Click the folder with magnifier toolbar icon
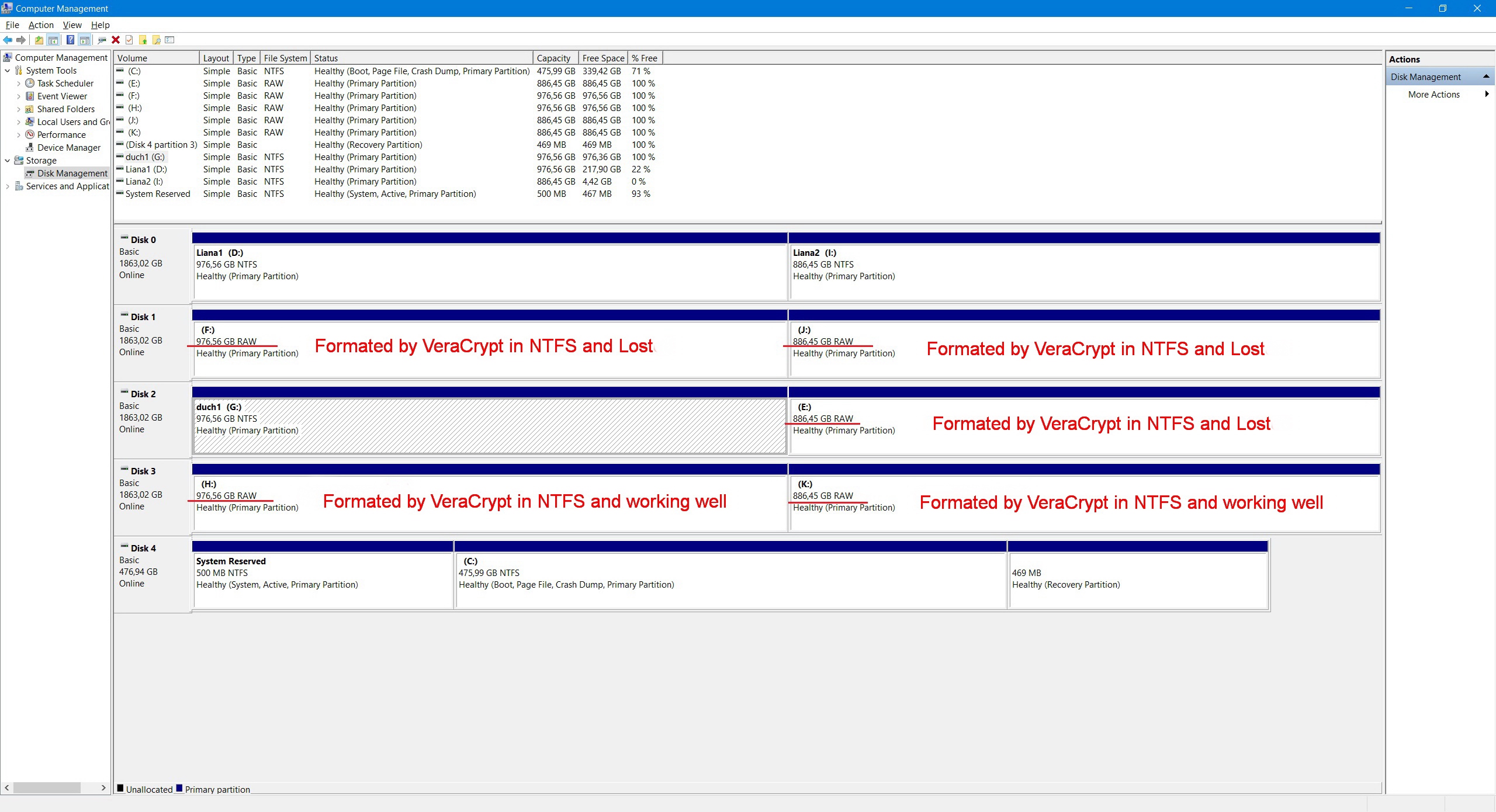This screenshot has width=1496, height=812. (x=156, y=40)
